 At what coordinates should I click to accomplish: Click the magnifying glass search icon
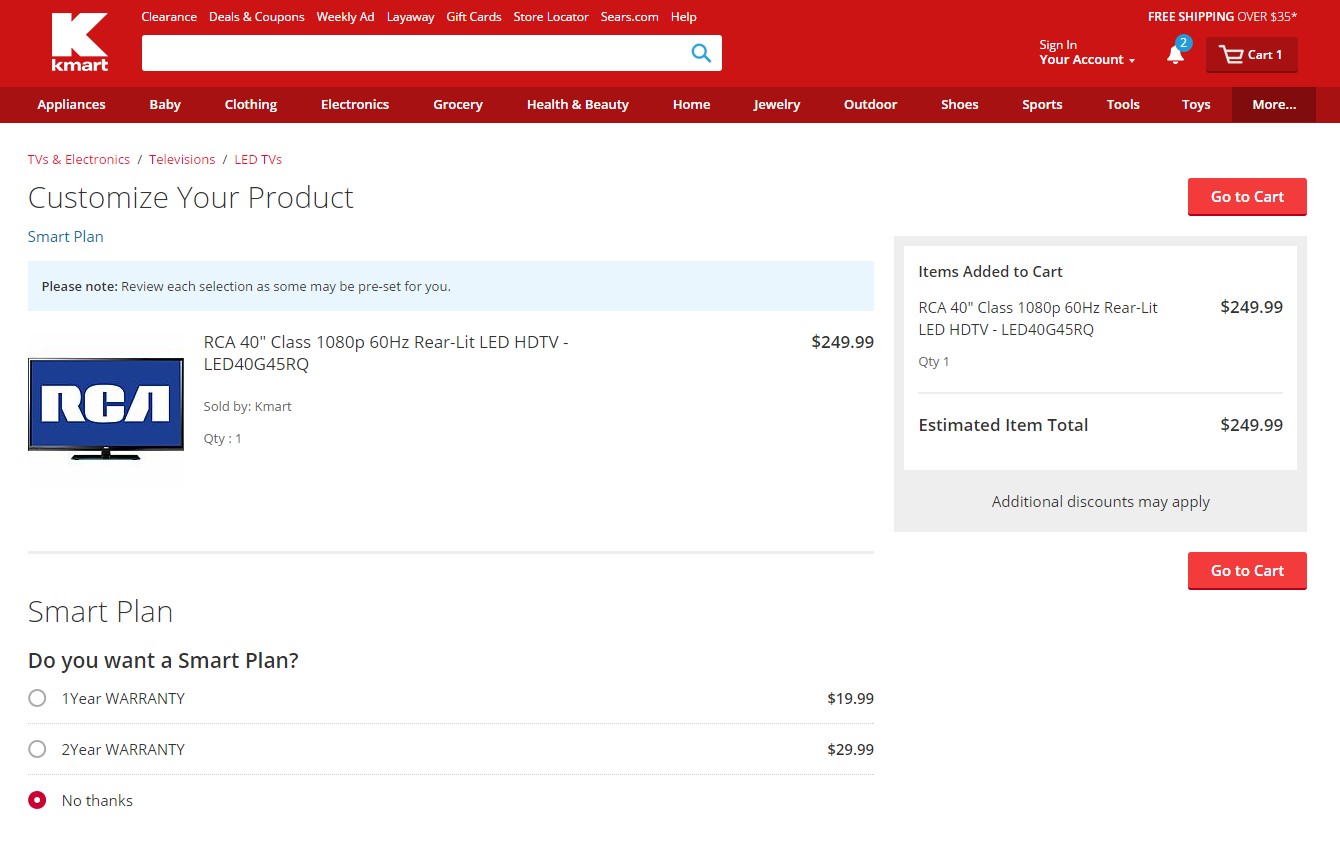click(x=701, y=53)
